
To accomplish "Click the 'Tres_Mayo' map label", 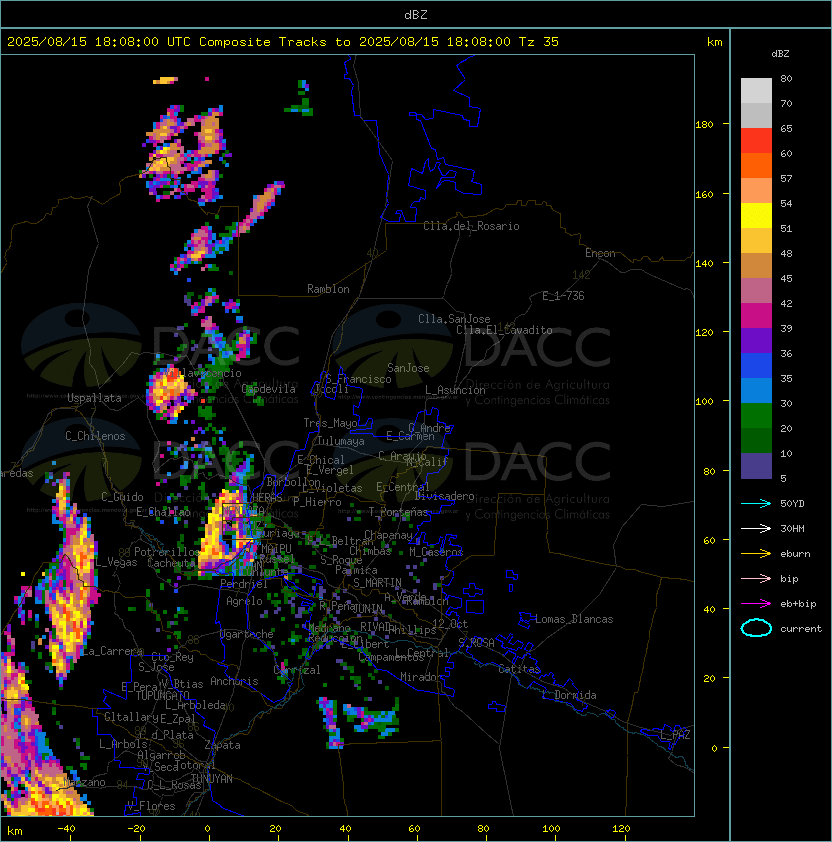I will 330,423.
